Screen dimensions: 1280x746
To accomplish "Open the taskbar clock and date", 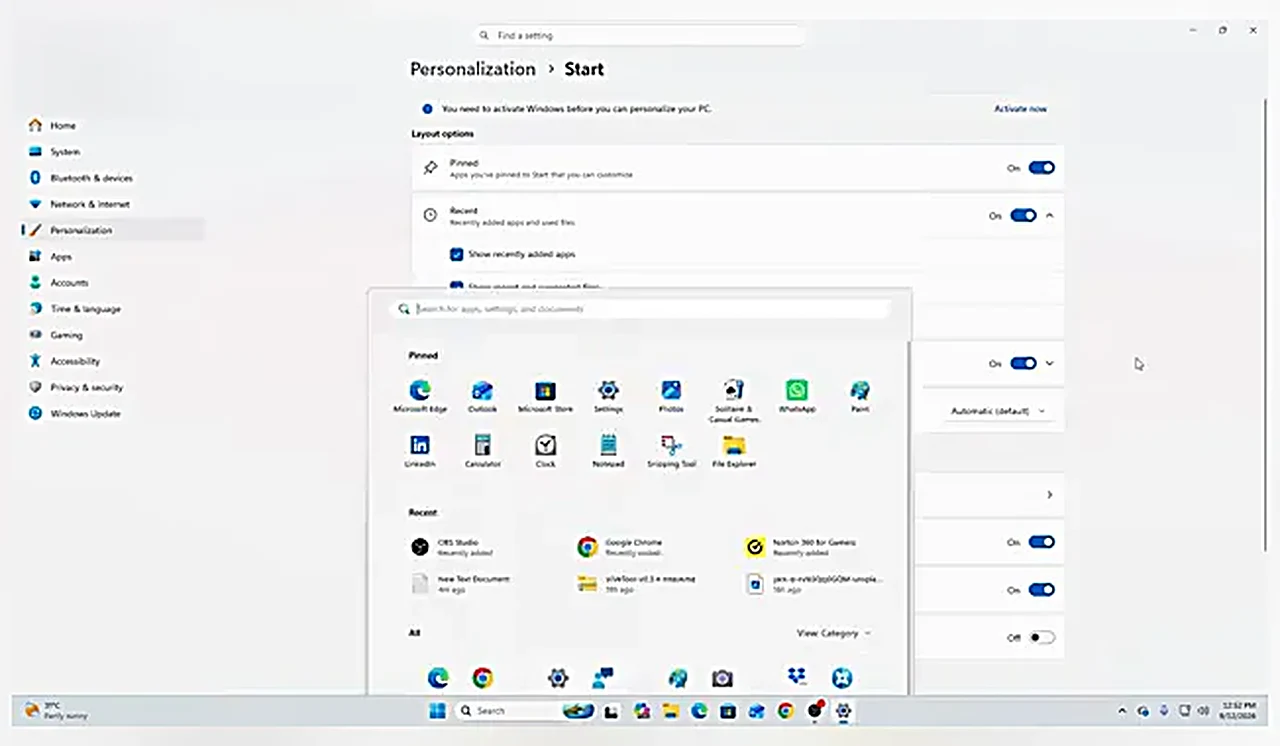I will click(x=1239, y=711).
